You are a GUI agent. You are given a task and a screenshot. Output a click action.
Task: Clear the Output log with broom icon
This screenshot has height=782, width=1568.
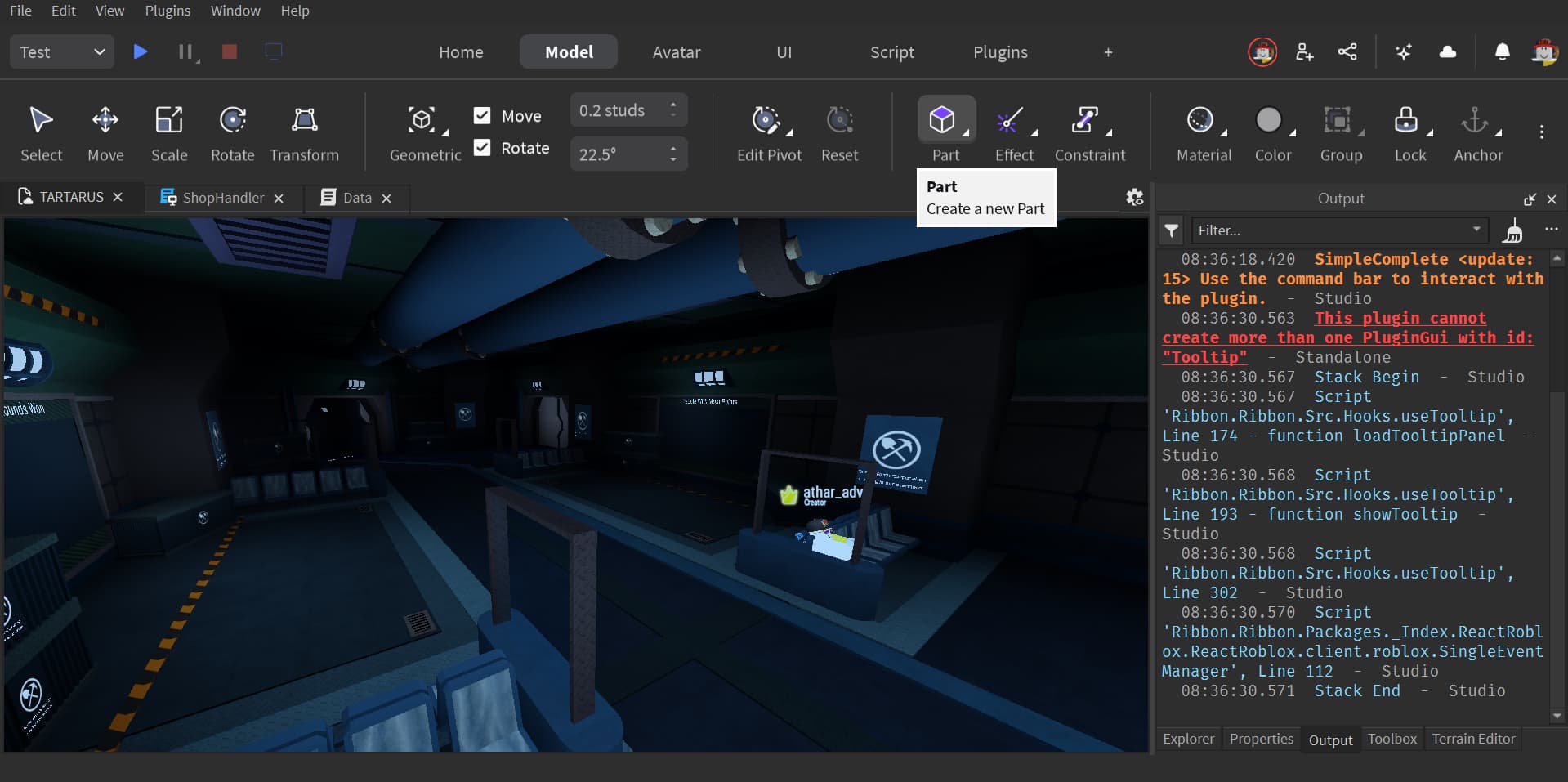(1512, 231)
